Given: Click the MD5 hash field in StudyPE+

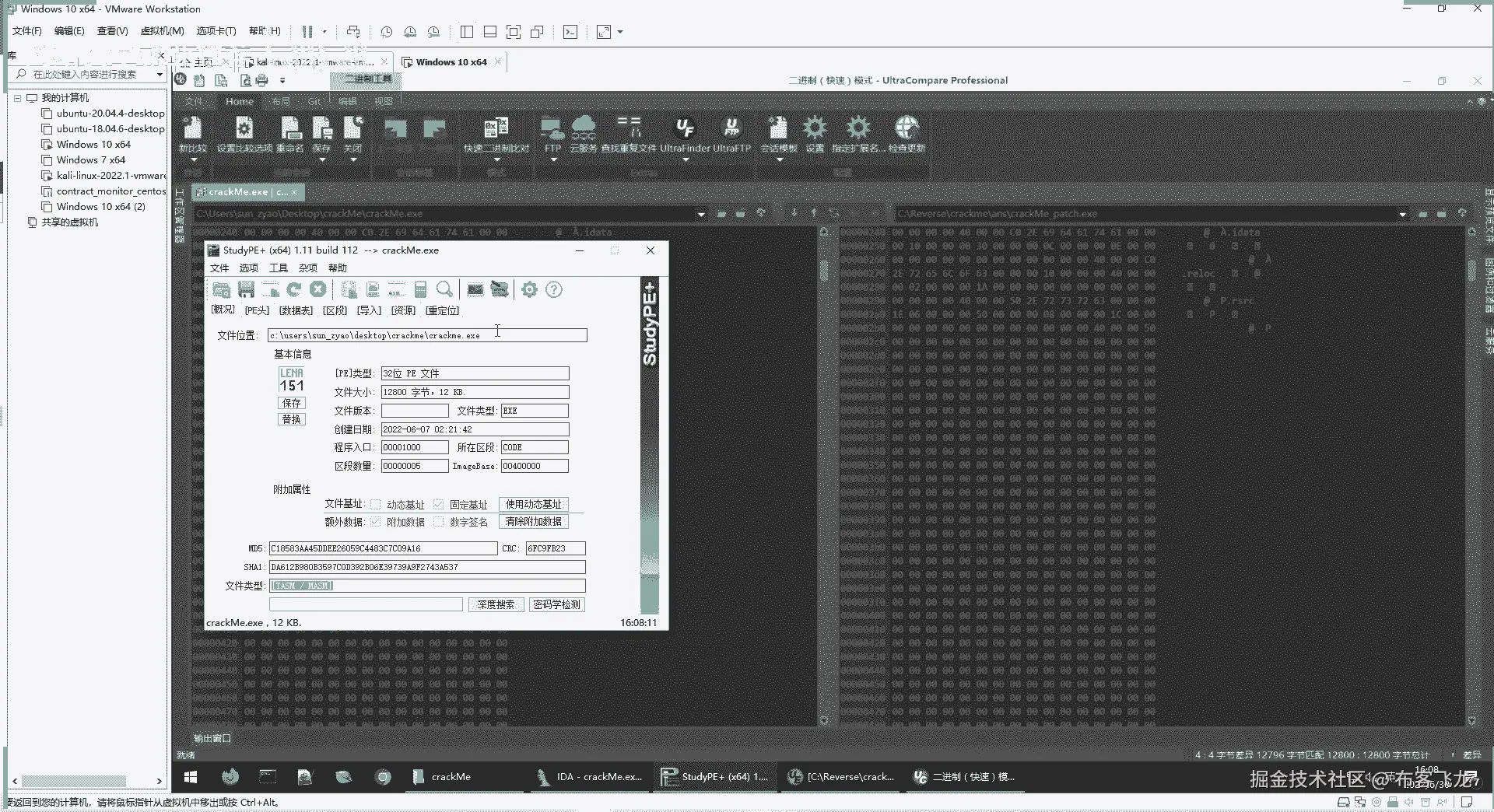Looking at the screenshot, I should (383, 548).
